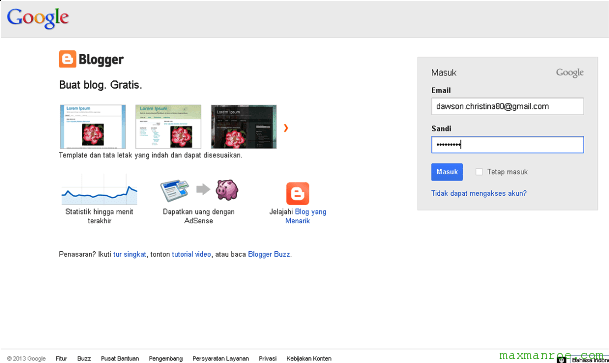Show next templates with orange chevron
Viewport: 609px width, 363px height.
point(286,128)
